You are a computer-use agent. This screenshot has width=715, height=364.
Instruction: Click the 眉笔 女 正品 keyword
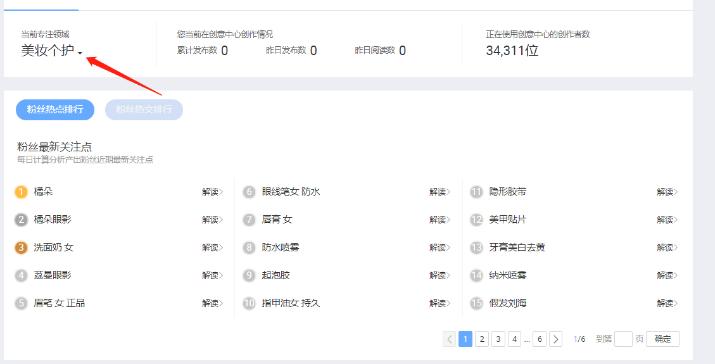59,303
